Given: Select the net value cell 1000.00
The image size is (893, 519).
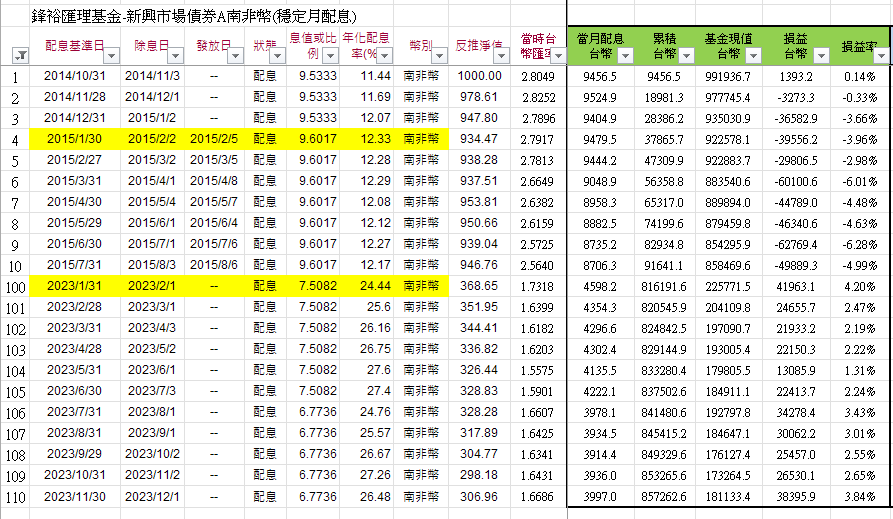Looking at the screenshot, I should point(479,76).
